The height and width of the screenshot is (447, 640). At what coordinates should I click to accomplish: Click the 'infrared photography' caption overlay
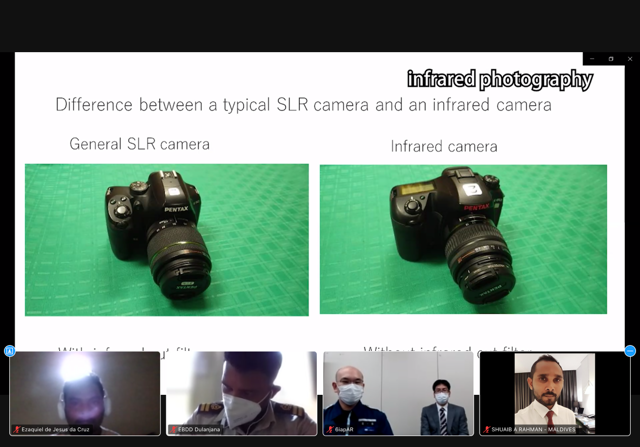499,79
